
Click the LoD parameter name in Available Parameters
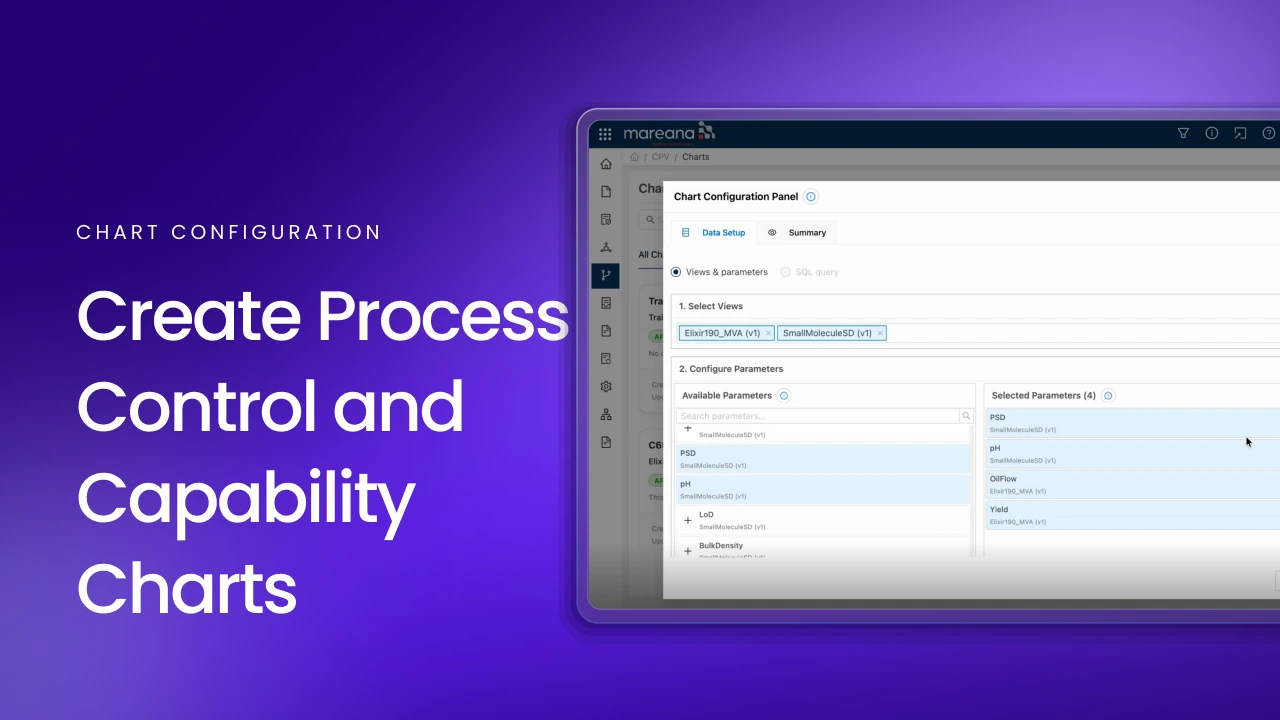point(706,515)
